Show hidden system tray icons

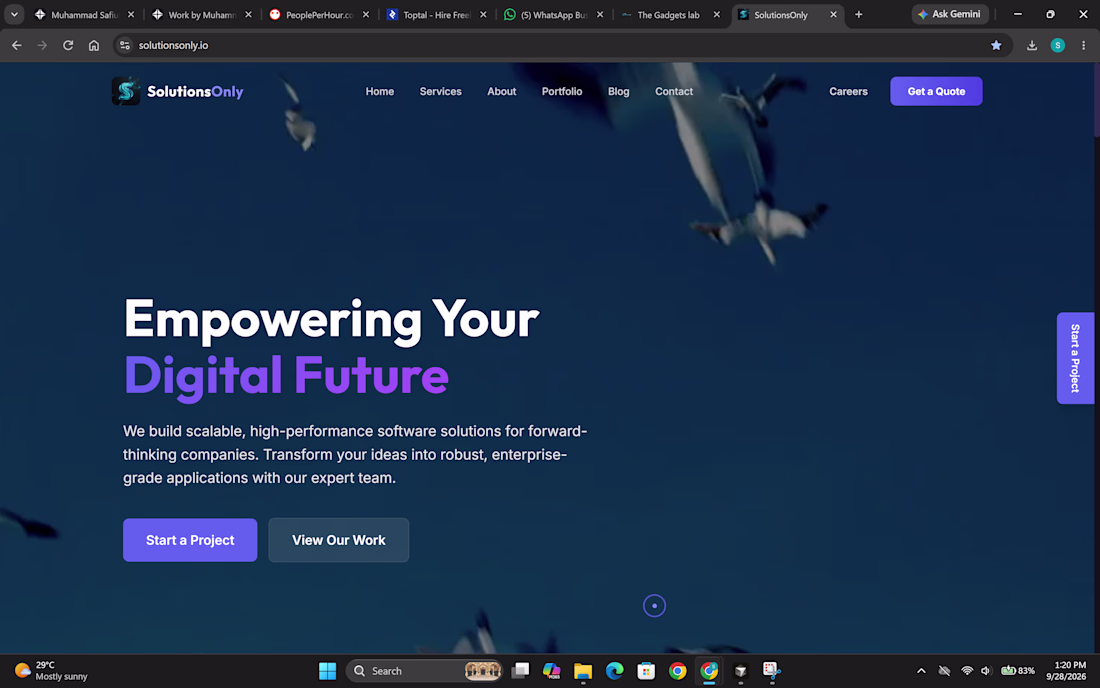click(921, 671)
